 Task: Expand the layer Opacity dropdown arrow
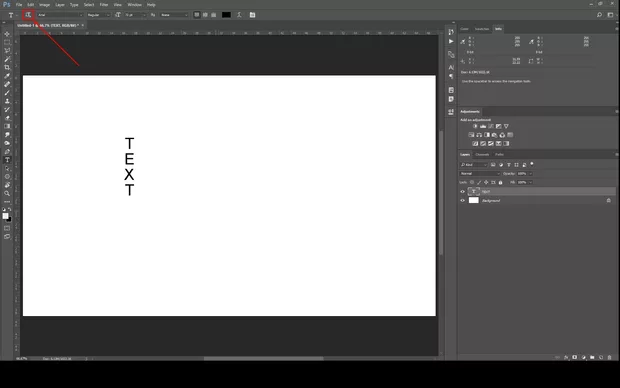click(x=531, y=174)
